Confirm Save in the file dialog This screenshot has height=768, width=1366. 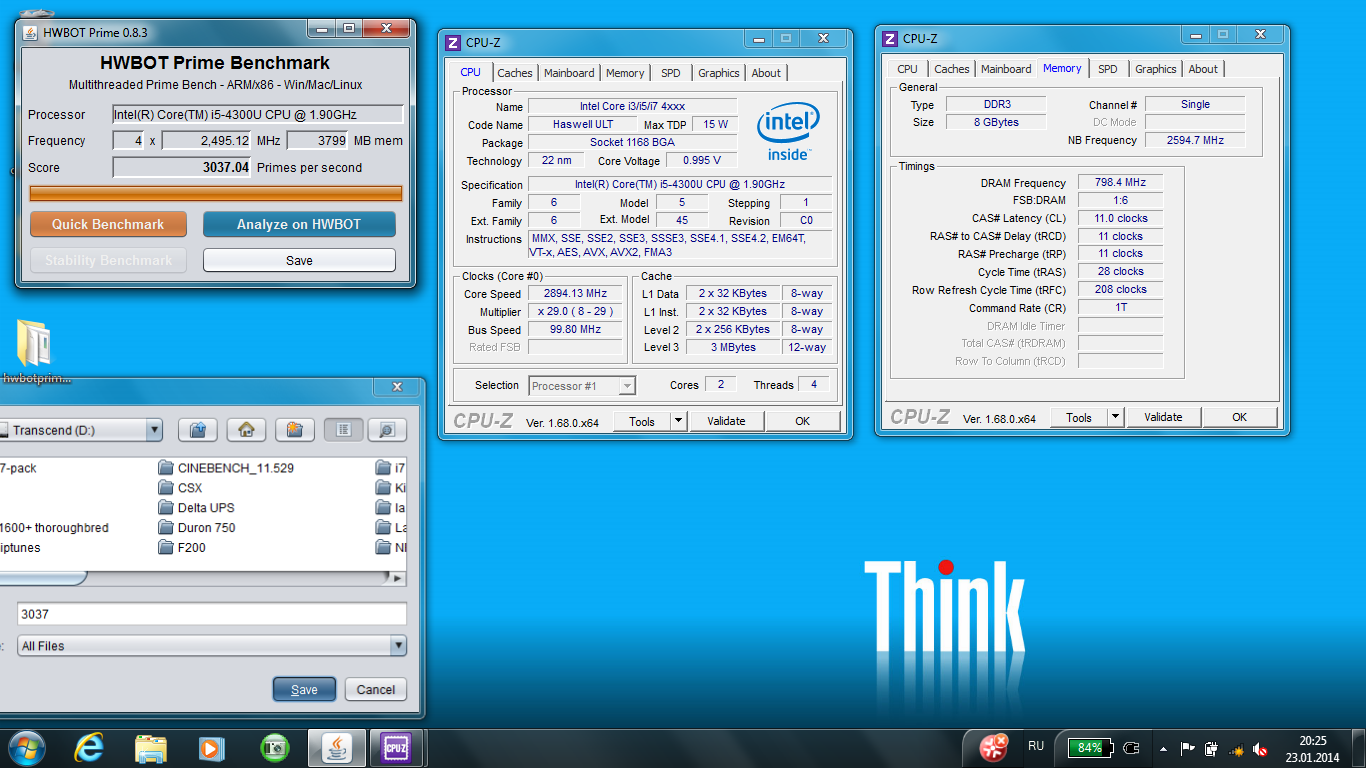[304, 689]
